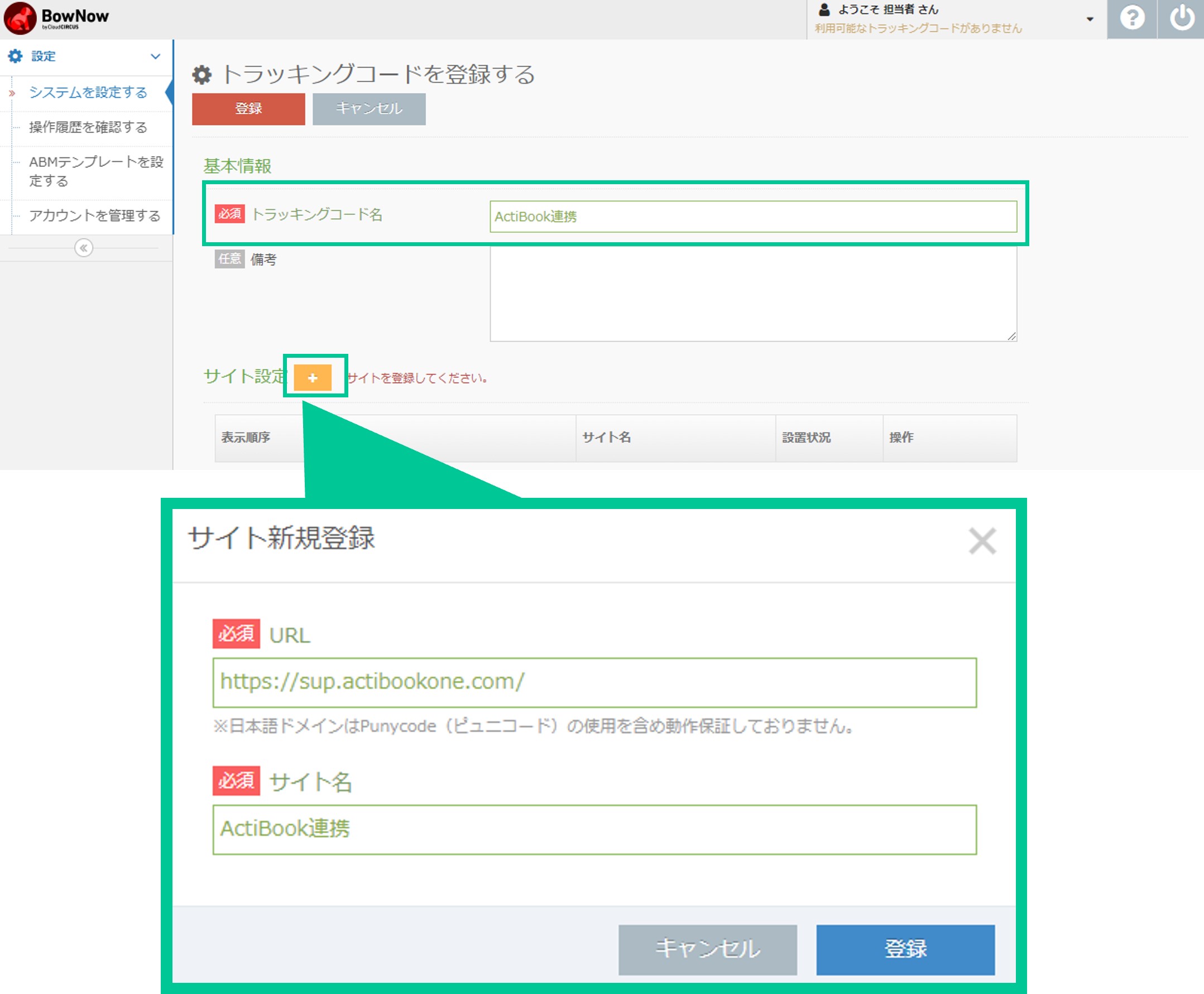Click the page title gear icon
This screenshot has width=1204, height=994.
(202, 75)
